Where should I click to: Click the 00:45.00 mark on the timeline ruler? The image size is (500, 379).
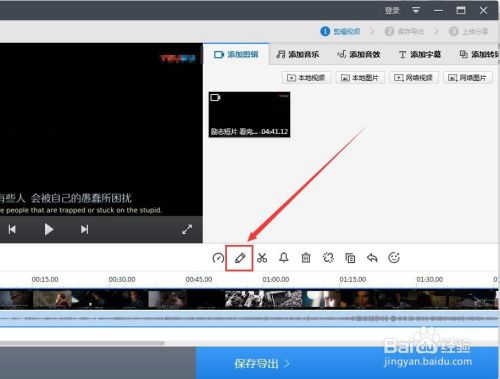[x=199, y=279]
